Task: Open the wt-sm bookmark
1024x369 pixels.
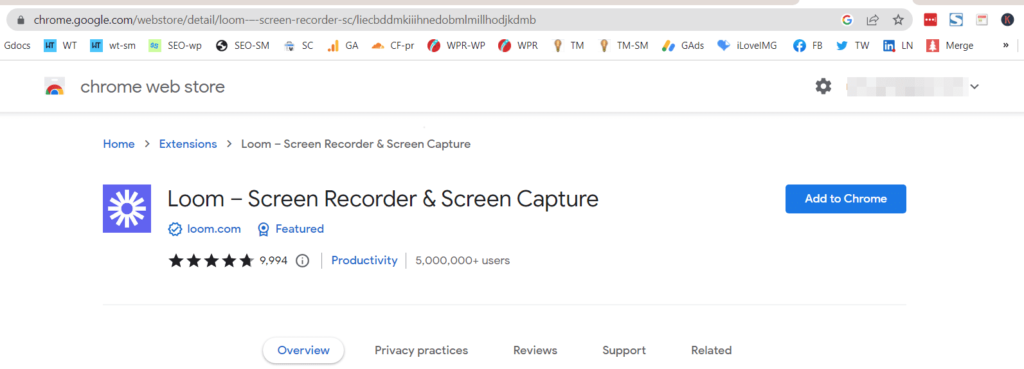Action: (112, 46)
